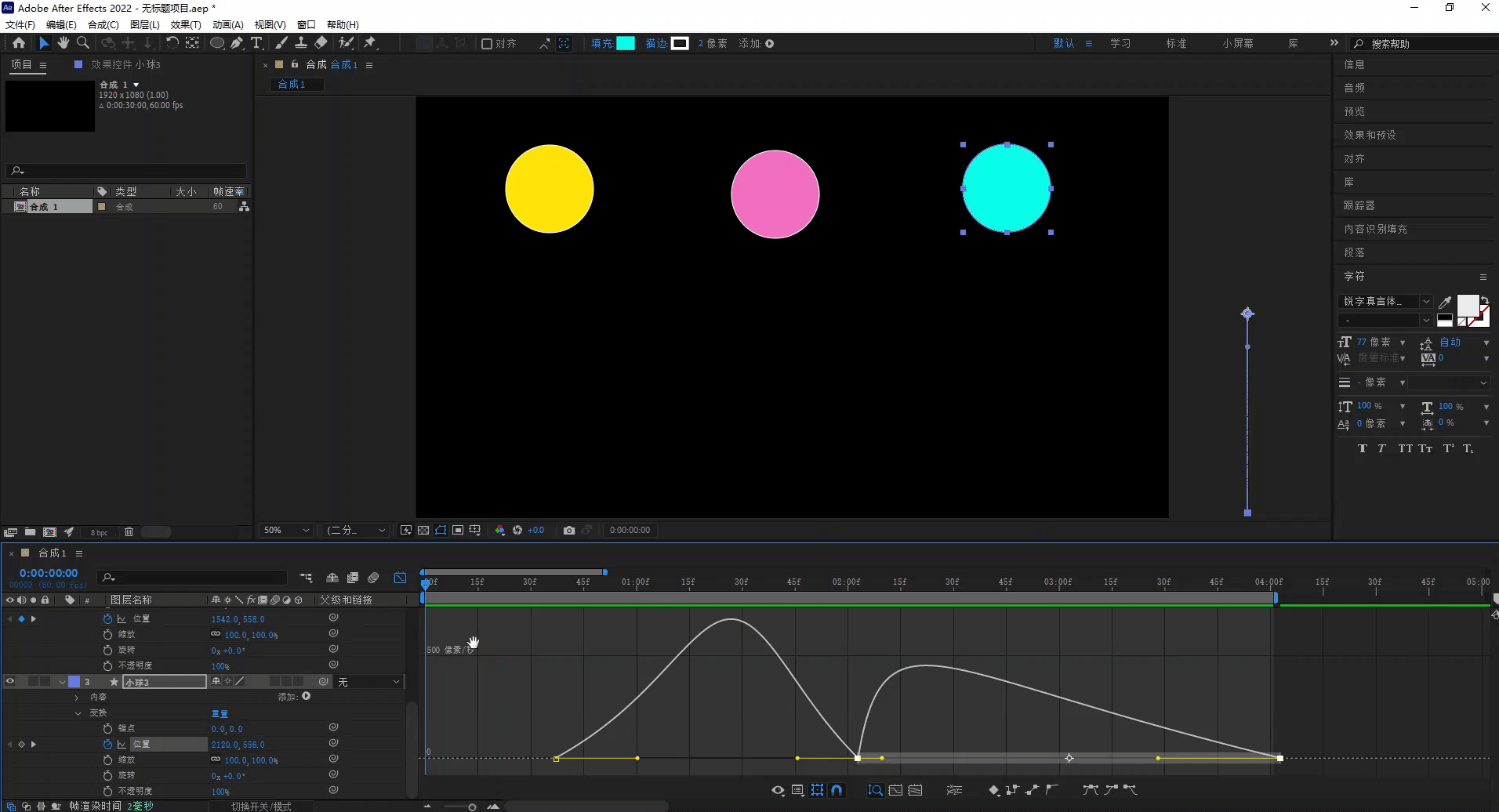
Task: Convert selected keyframes to Hold icon
Action: pos(1012,790)
